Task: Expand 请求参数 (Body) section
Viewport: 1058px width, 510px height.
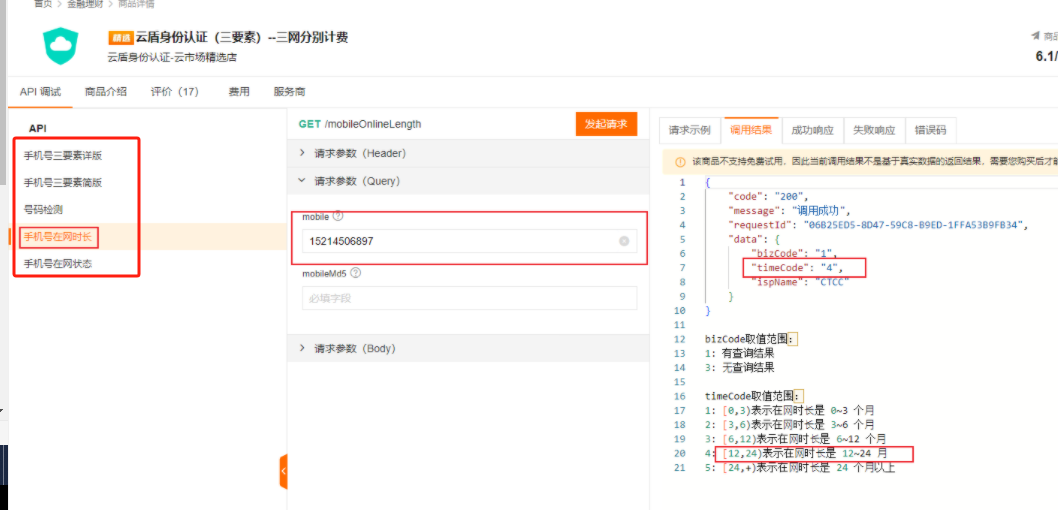Action: (468, 349)
